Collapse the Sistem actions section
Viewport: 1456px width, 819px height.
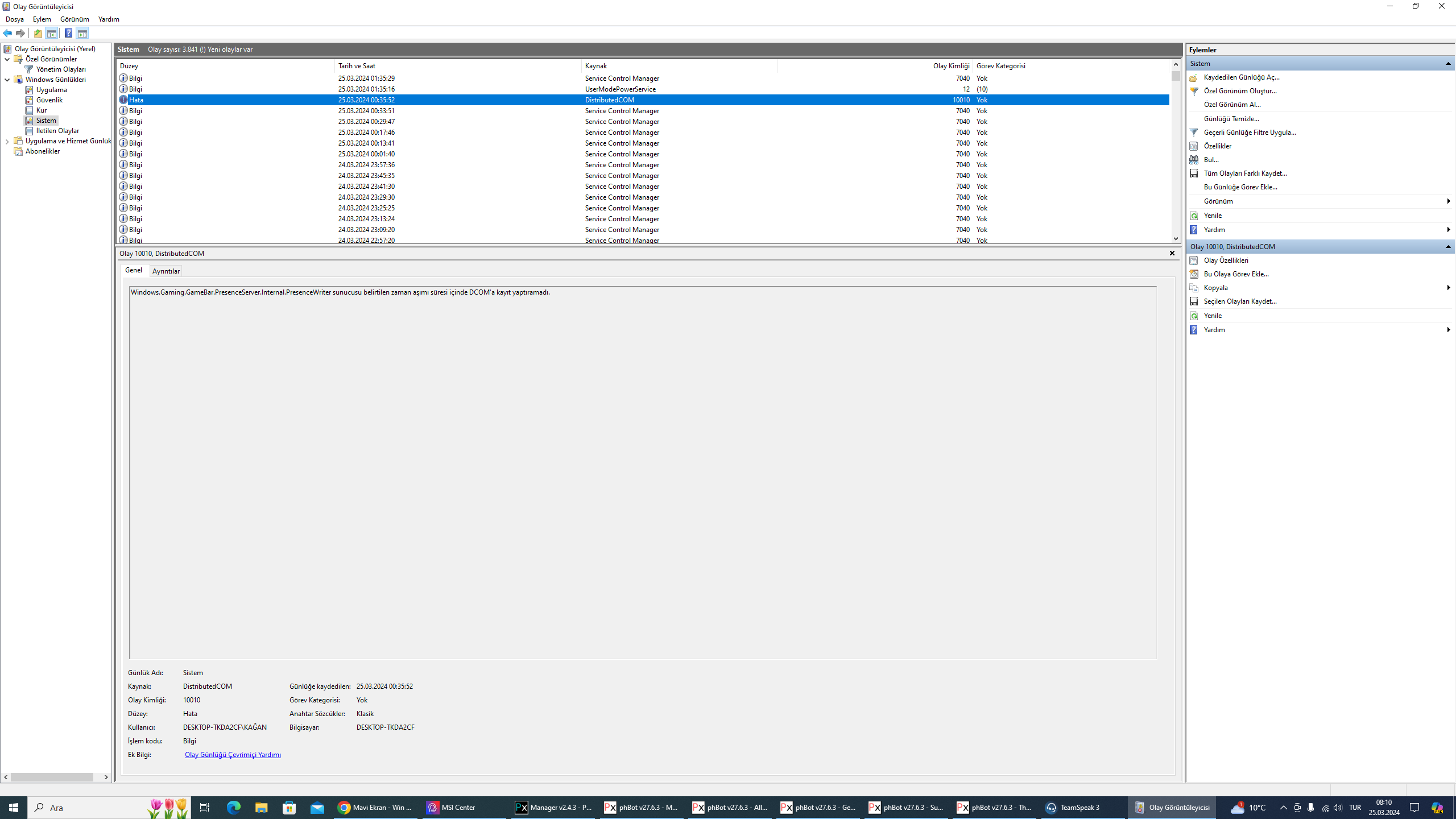(x=1448, y=64)
